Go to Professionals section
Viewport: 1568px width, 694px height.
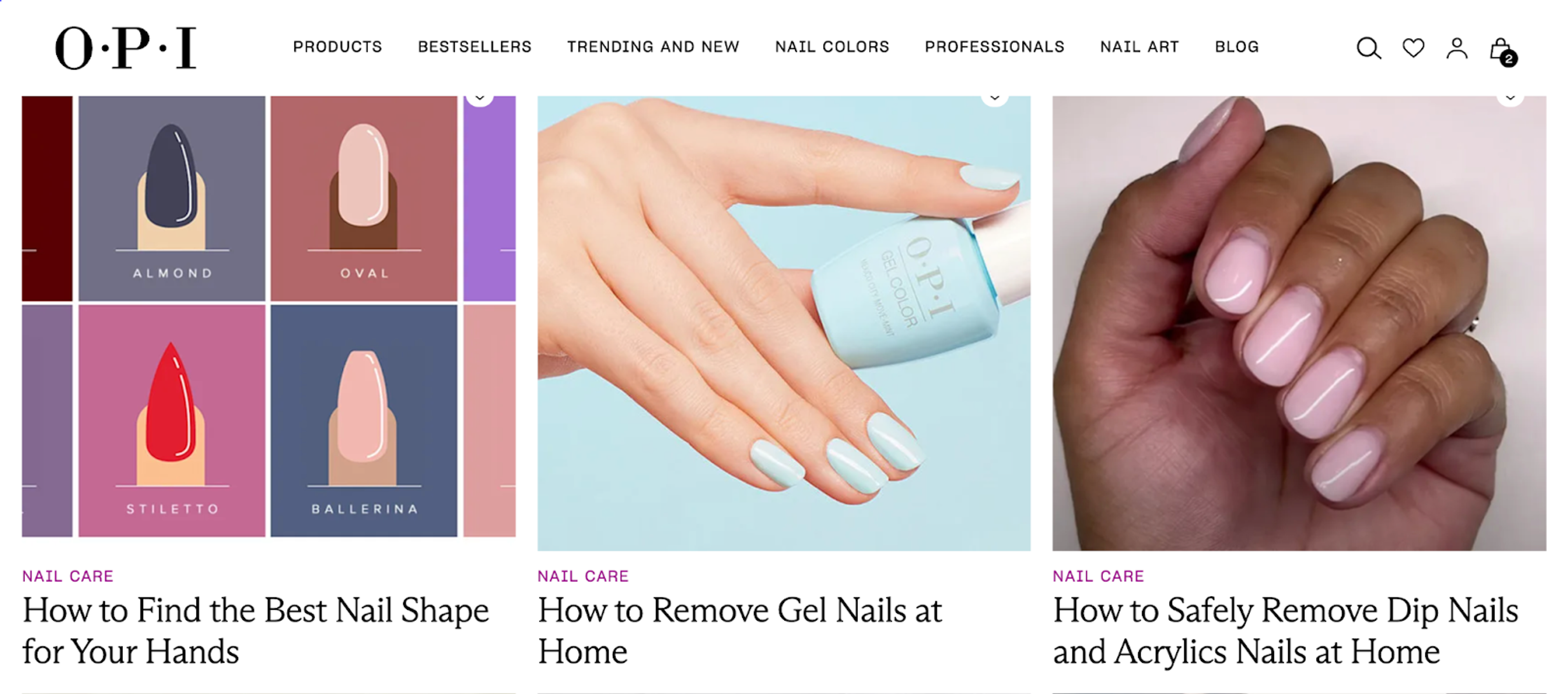(x=995, y=47)
